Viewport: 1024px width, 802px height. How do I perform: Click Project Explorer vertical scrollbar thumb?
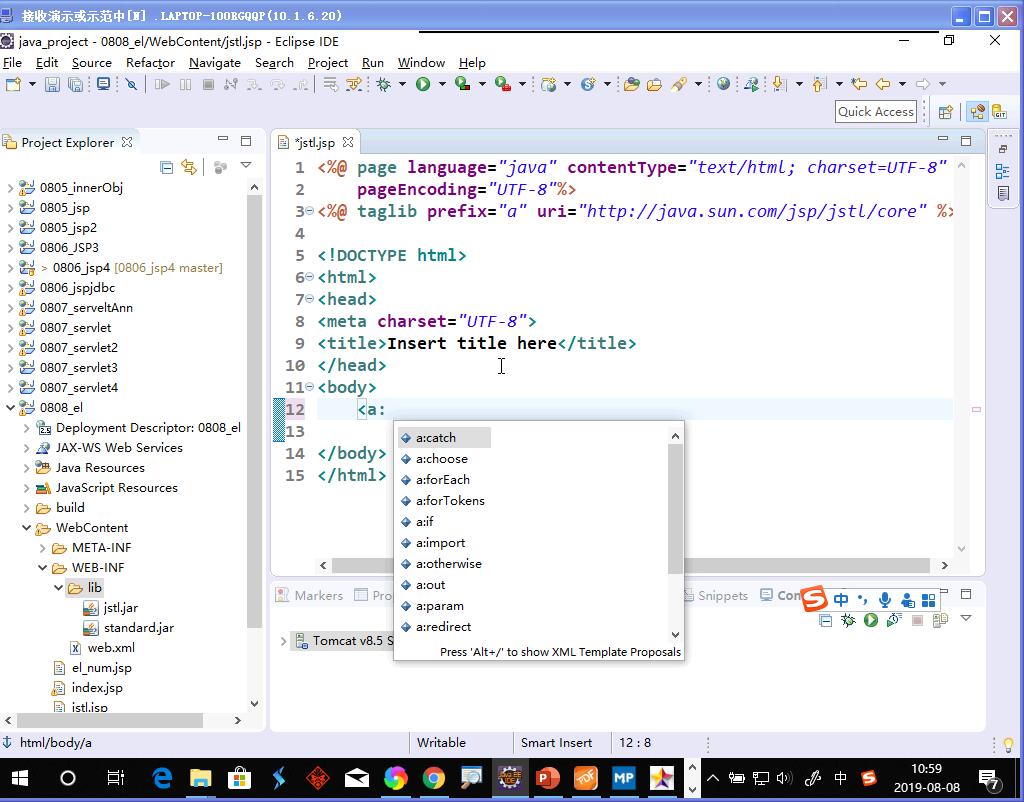point(254,411)
